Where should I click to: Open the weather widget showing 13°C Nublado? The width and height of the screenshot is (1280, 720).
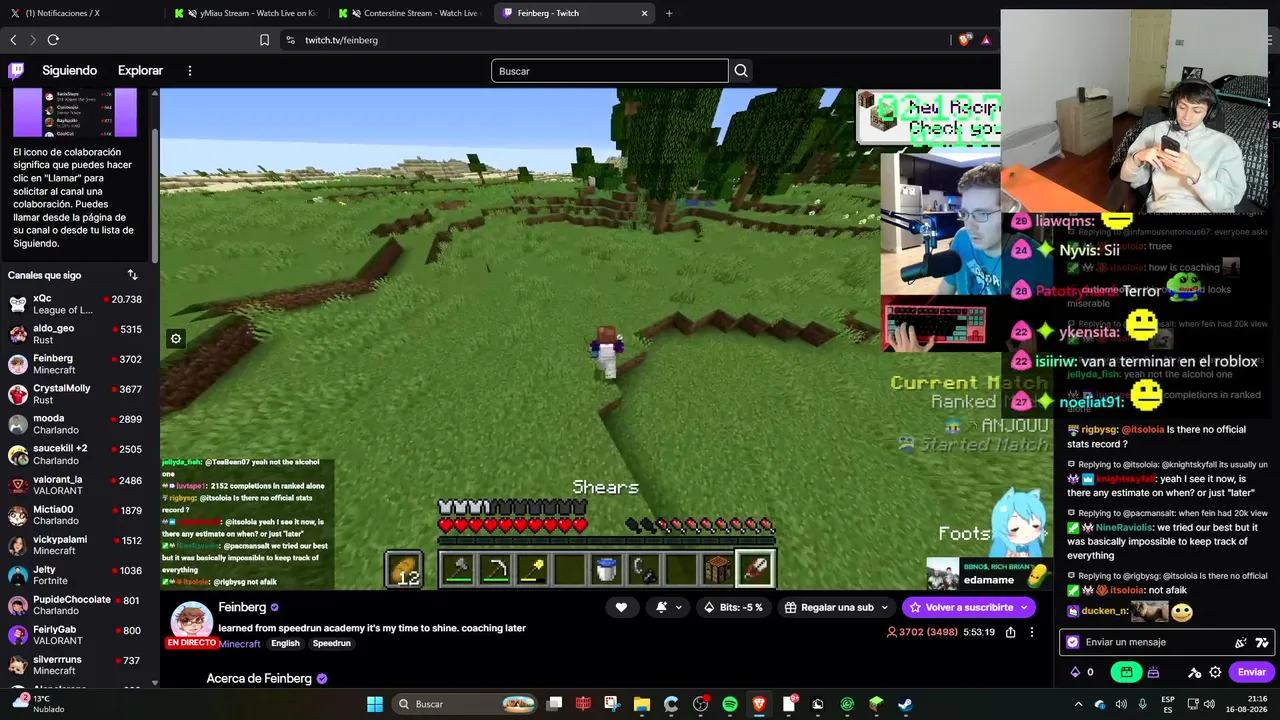click(38, 704)
